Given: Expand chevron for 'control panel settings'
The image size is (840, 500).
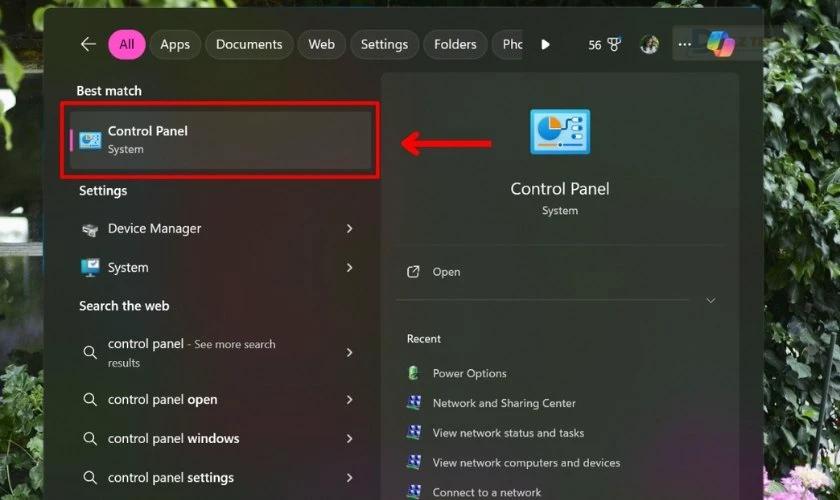Looking at the screenshot, I should 350,477.
